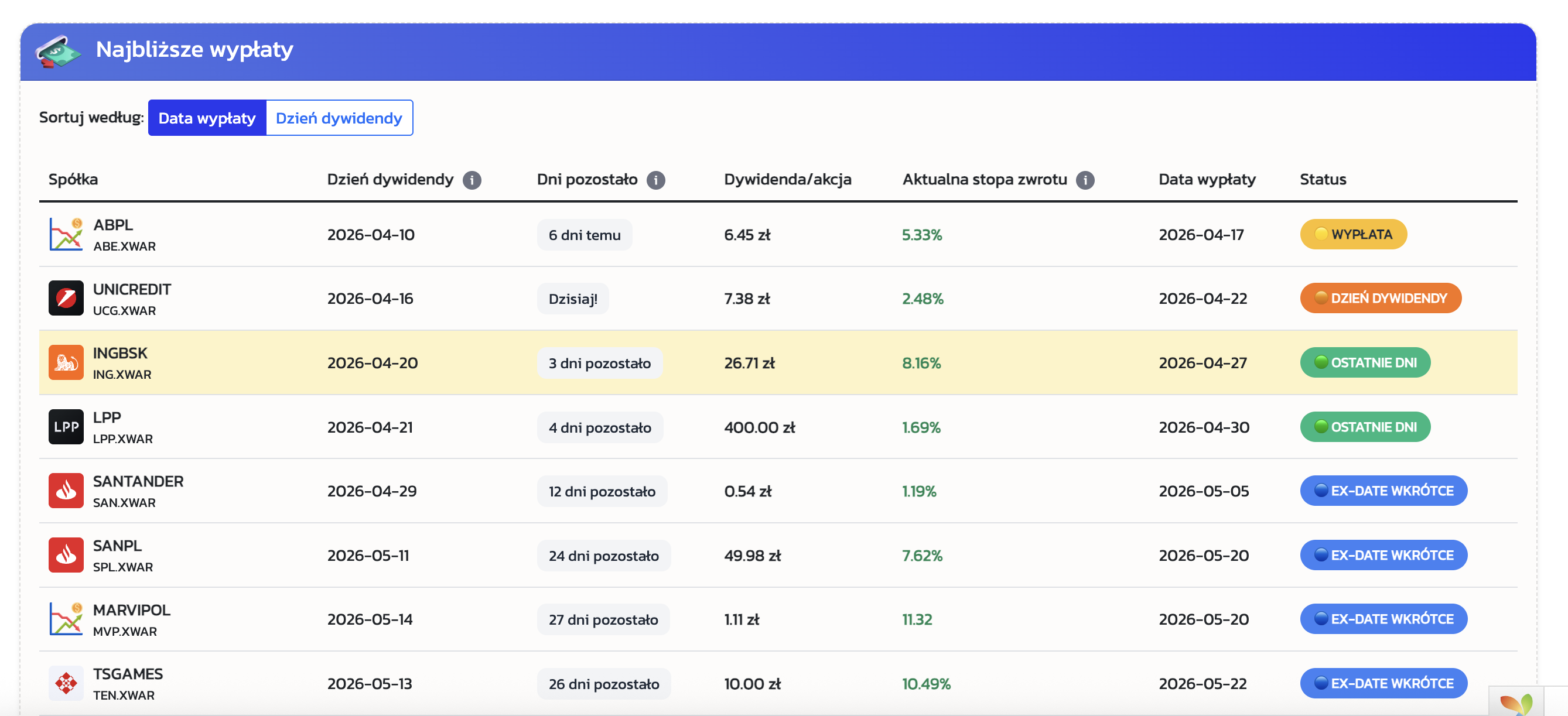Viewport: 1568px width, 716px height.
Task: Click the UniCredit company logo
Action: [66, 298]
